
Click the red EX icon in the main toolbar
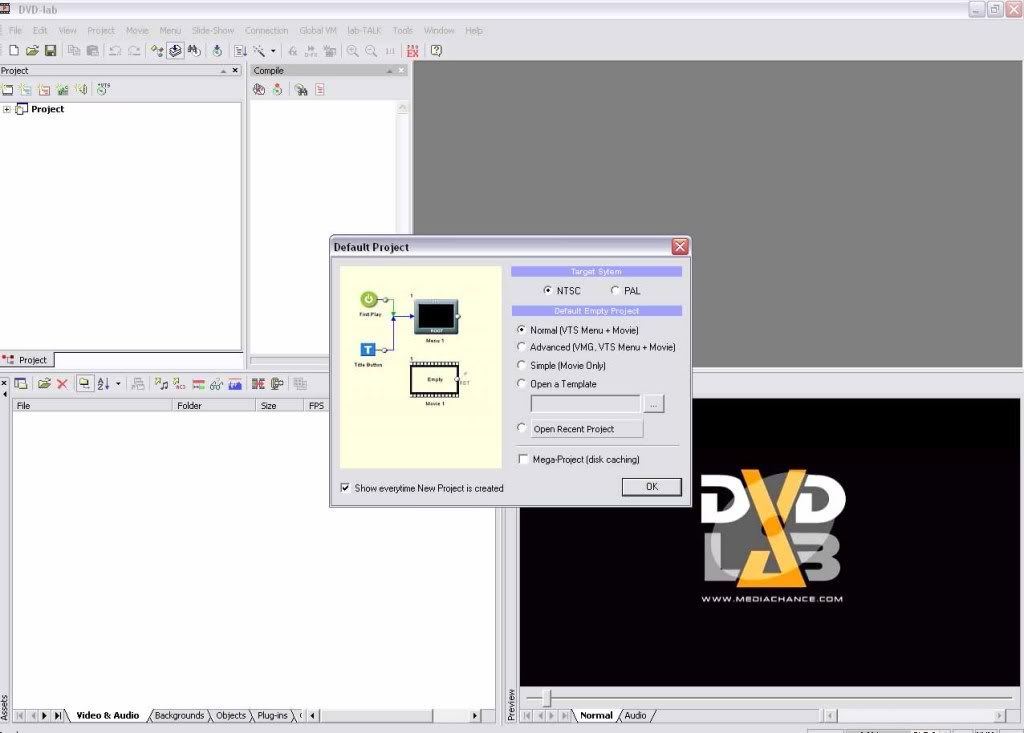pyautogui.click(x=412, y=50)
